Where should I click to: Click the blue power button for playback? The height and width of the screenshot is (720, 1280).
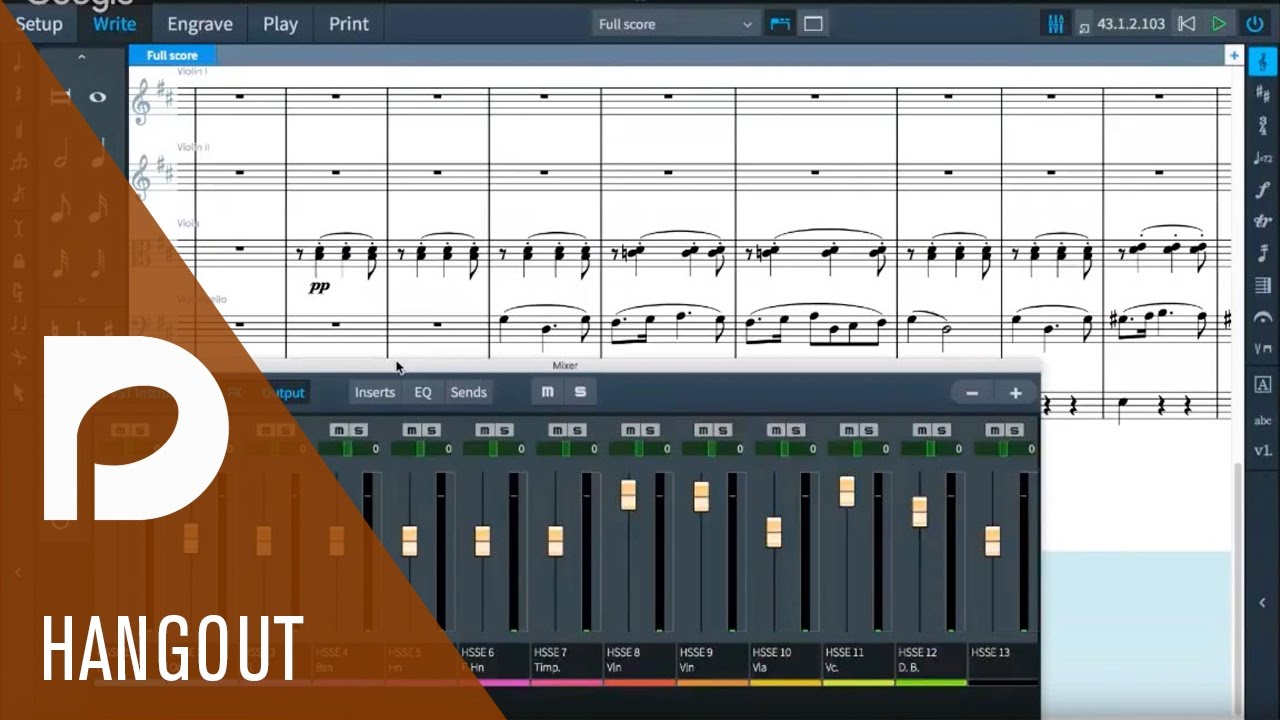[1254, 23]
